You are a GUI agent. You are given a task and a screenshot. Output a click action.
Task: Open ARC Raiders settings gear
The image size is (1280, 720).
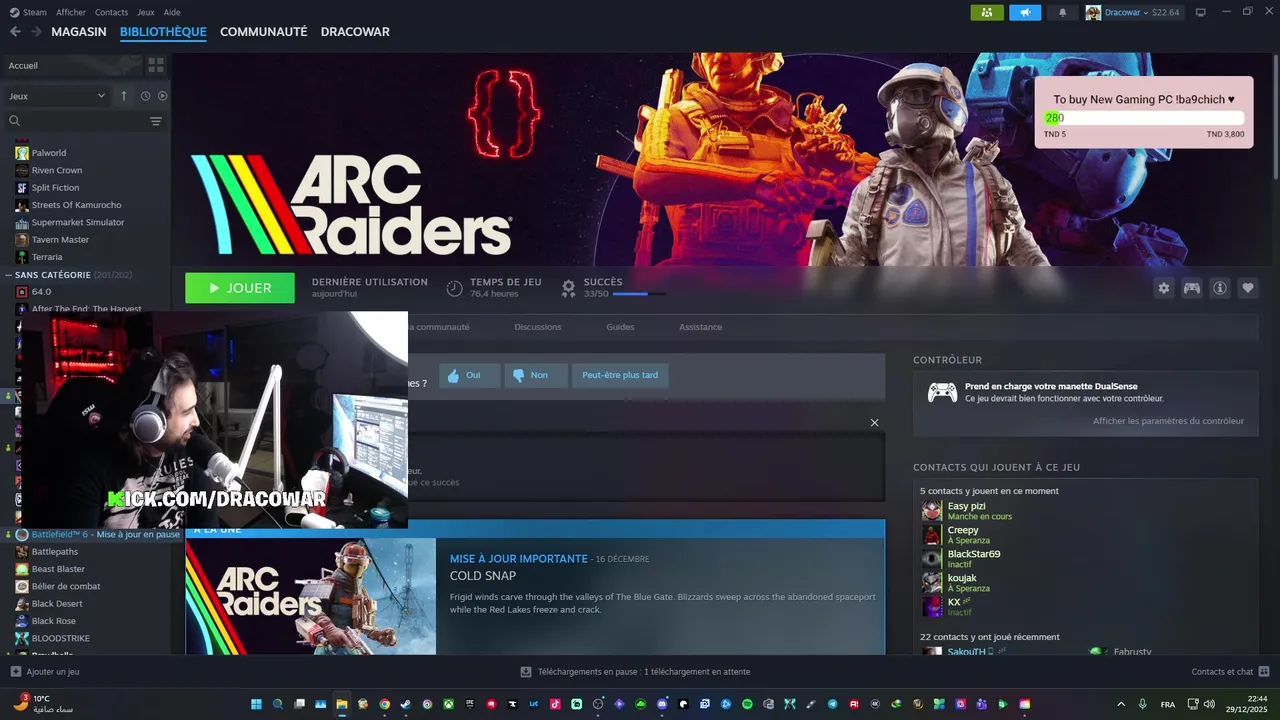click(x=1164, y=288)
